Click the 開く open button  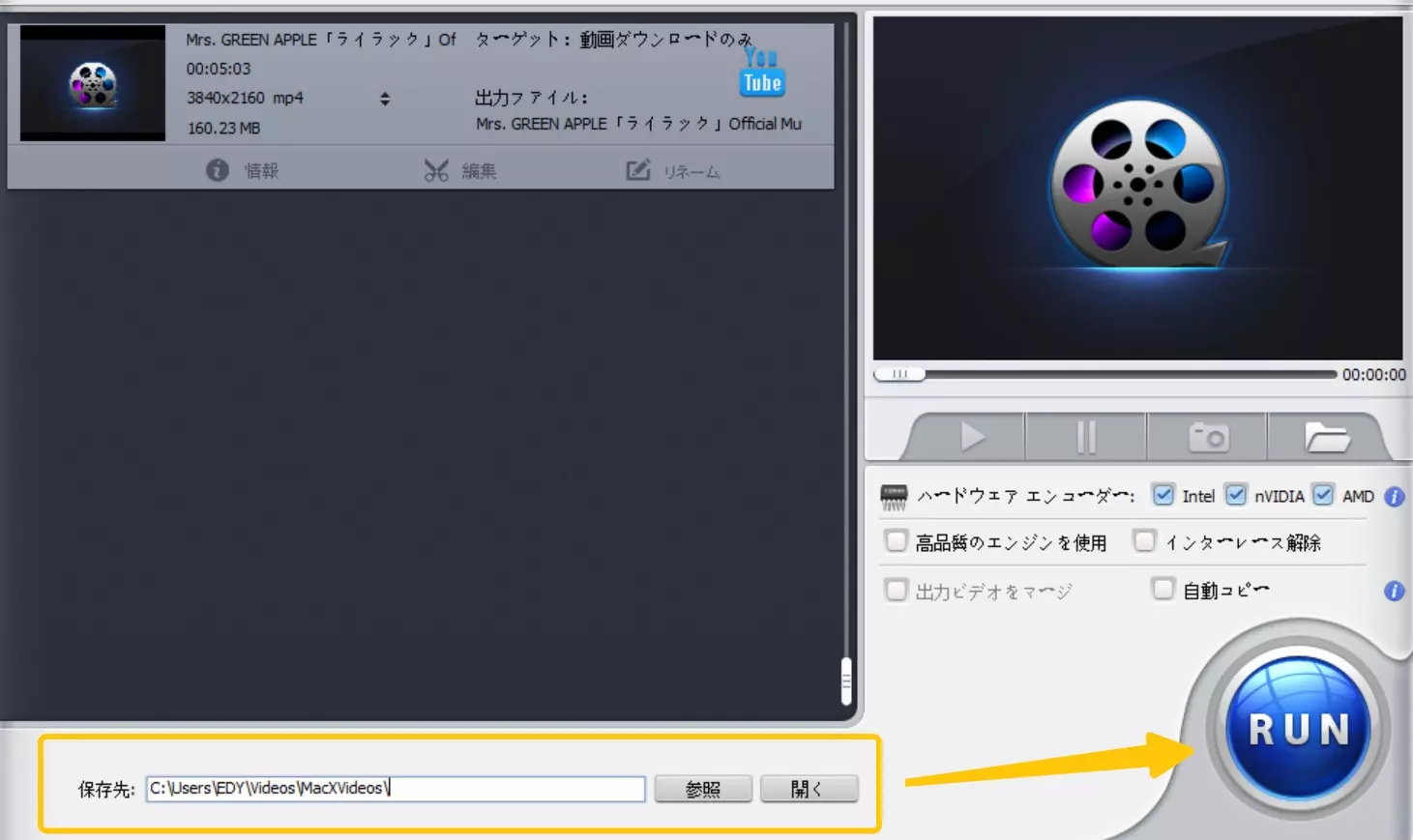[809, 789]
